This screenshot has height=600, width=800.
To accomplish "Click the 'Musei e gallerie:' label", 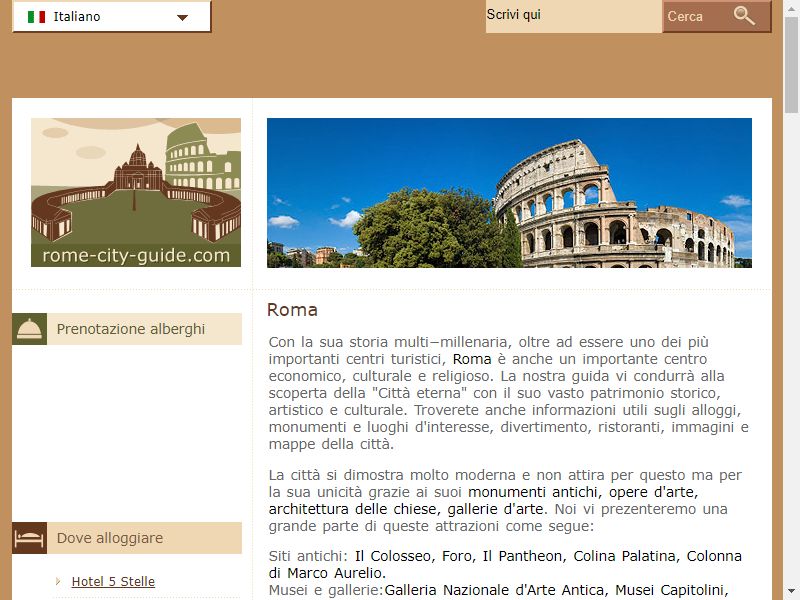I will [326, 590].
